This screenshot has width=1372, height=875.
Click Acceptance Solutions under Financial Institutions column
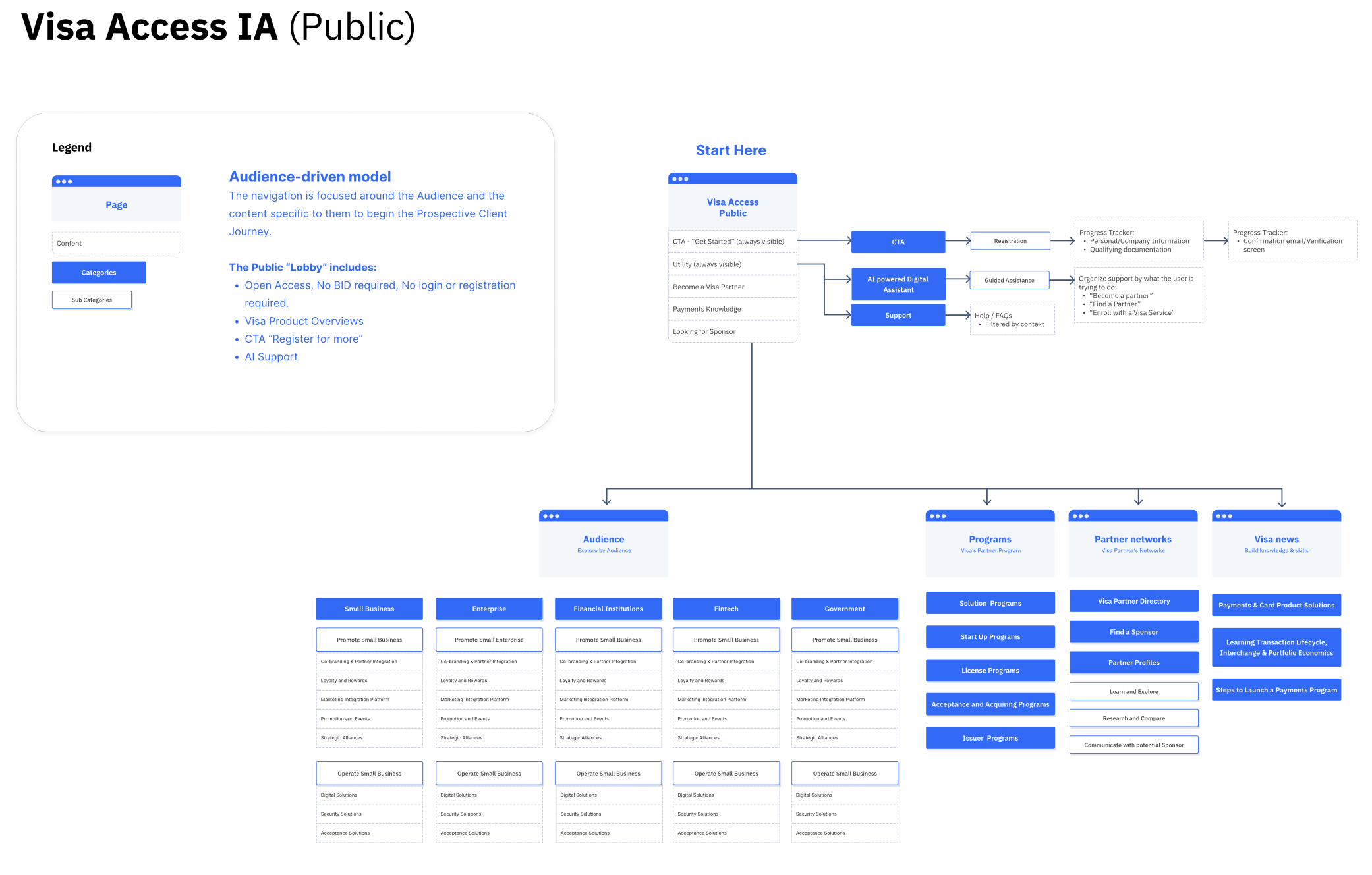pos(608,833)
